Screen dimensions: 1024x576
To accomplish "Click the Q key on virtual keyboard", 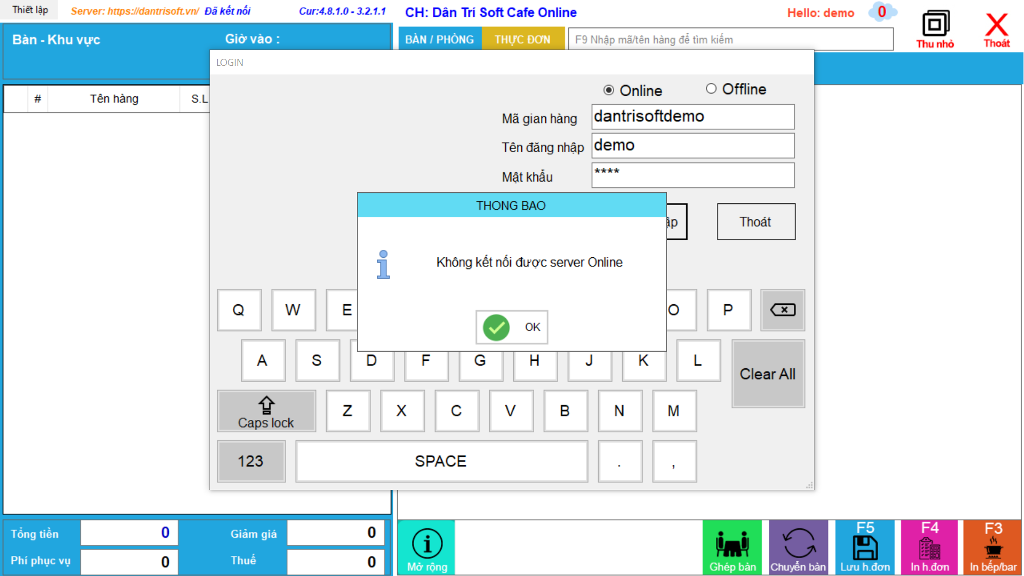I will [x=239, y=310].
